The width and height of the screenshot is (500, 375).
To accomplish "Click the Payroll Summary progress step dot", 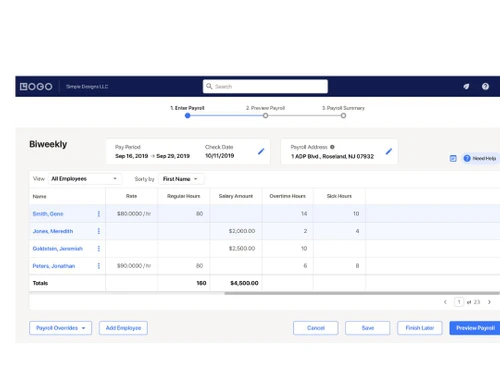I will tap(343, 116).
